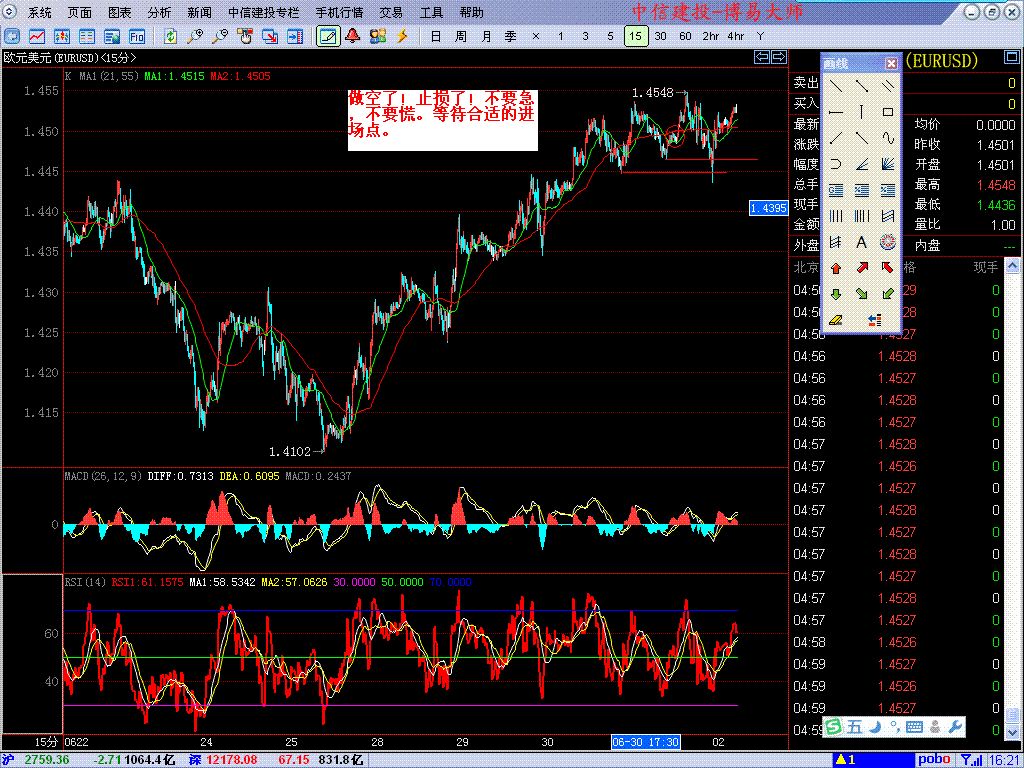Open the 图表 menu
This screenshot has height=768, width=1024.
pos(120,12)
